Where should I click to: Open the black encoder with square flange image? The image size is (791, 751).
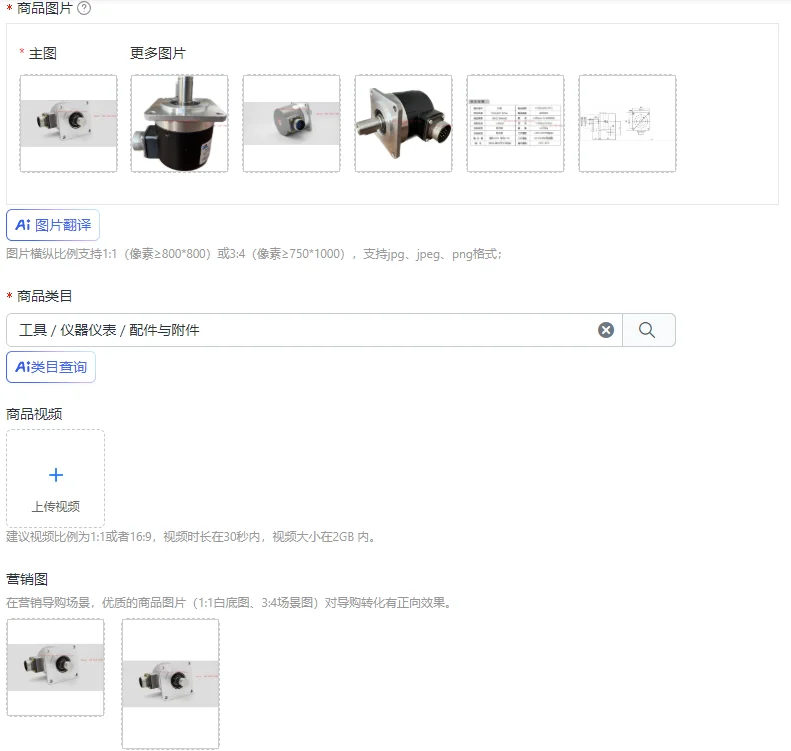404,124
